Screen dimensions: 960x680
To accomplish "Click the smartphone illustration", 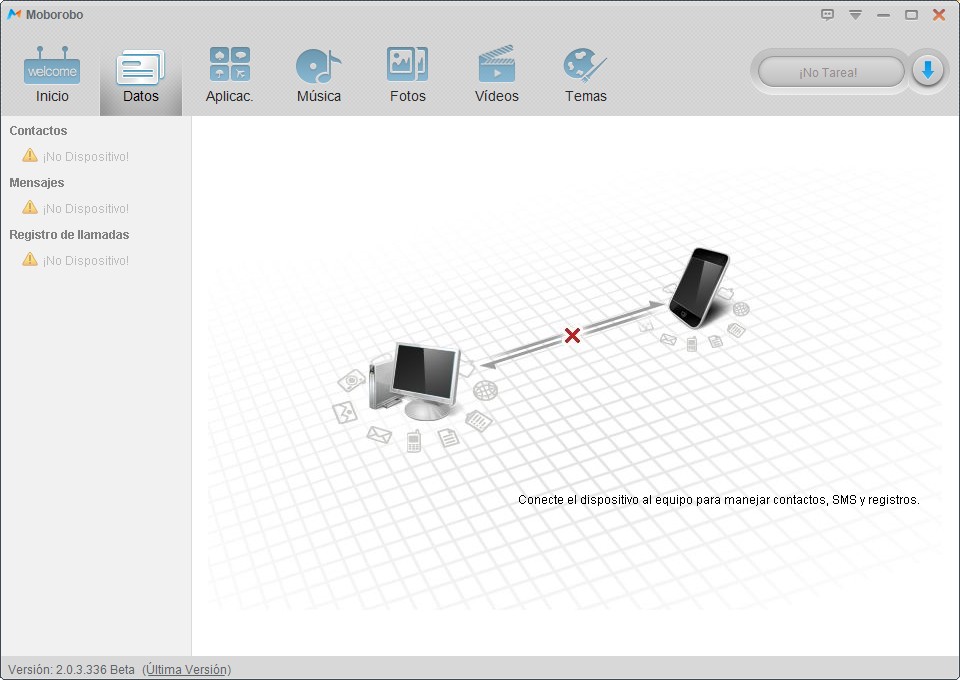I will (700, 287).
